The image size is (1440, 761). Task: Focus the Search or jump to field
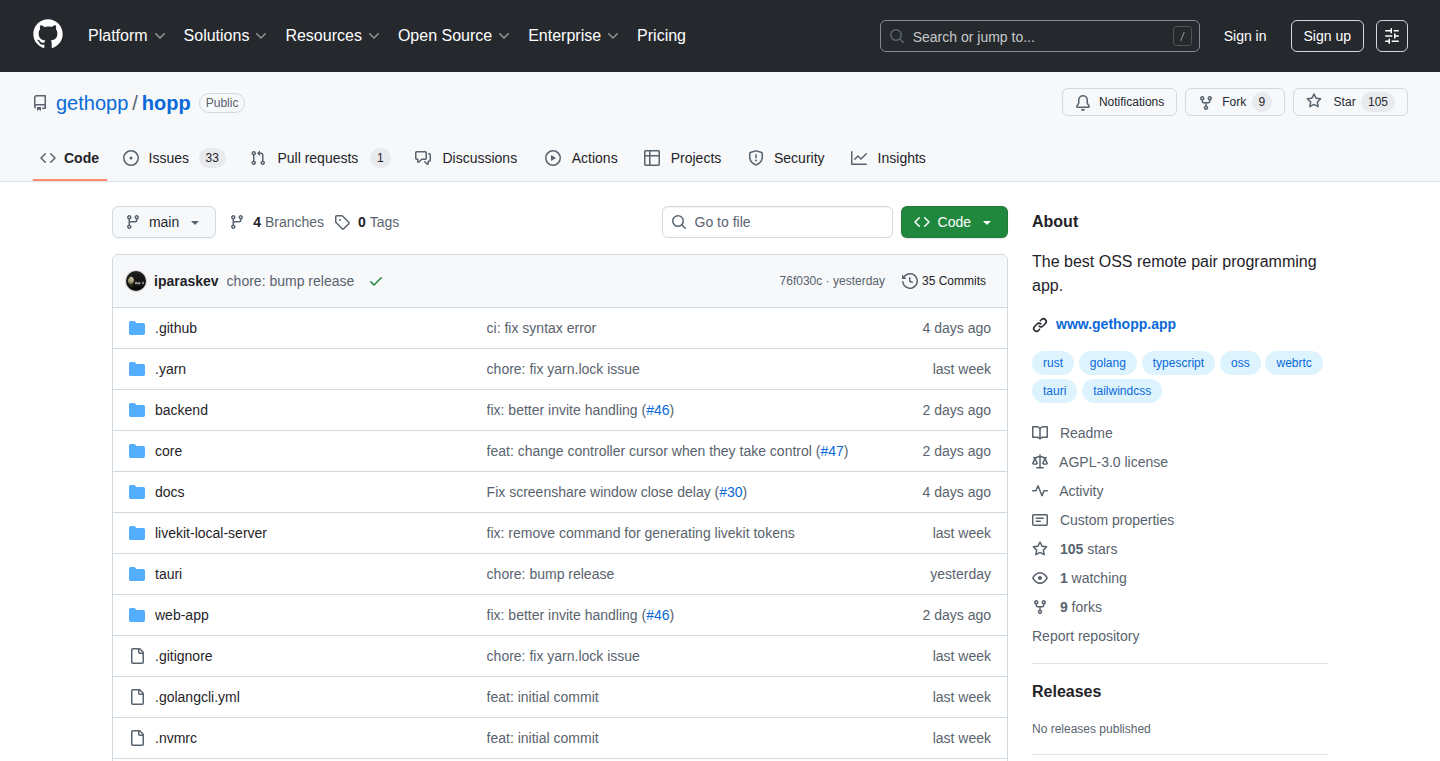[1040, 36]
